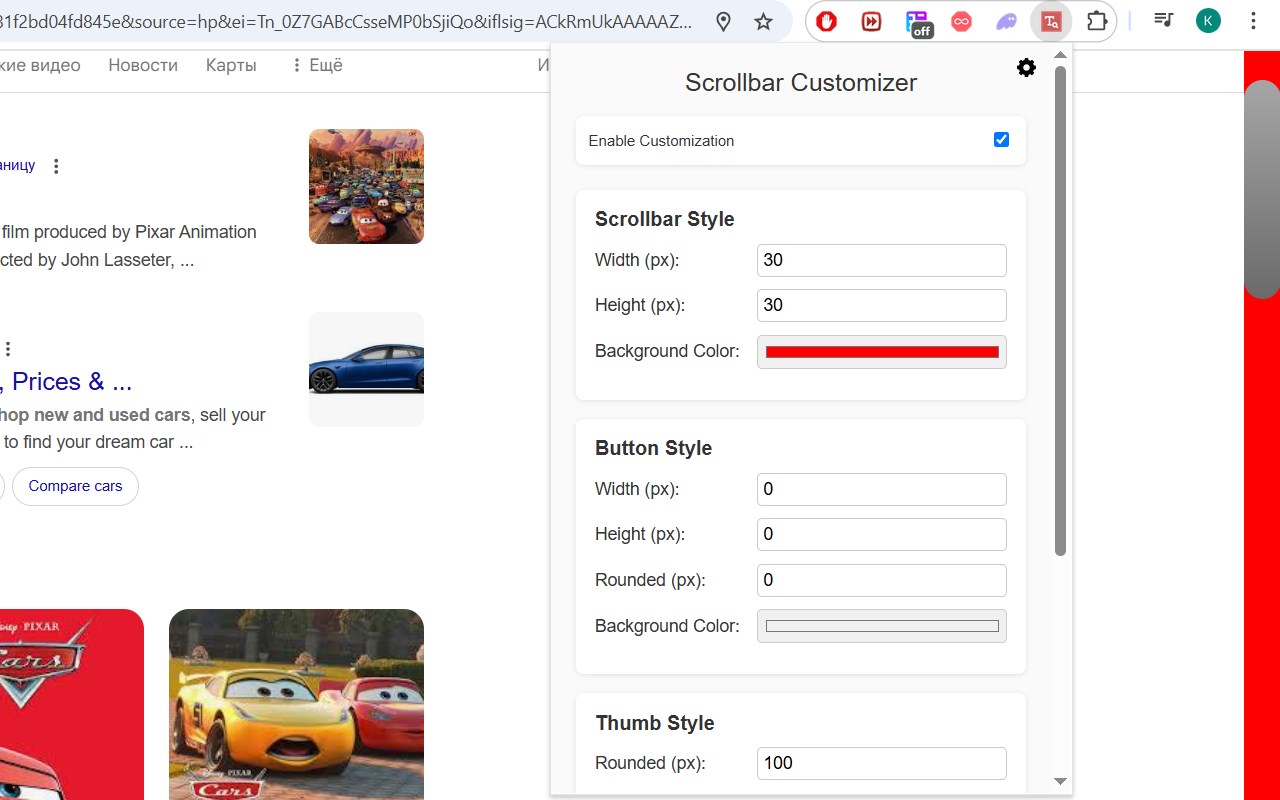The height and width of the screenshot is (800, 1280).
Task: Open the red stop-hand ad blocker extension
Action: 826,21
